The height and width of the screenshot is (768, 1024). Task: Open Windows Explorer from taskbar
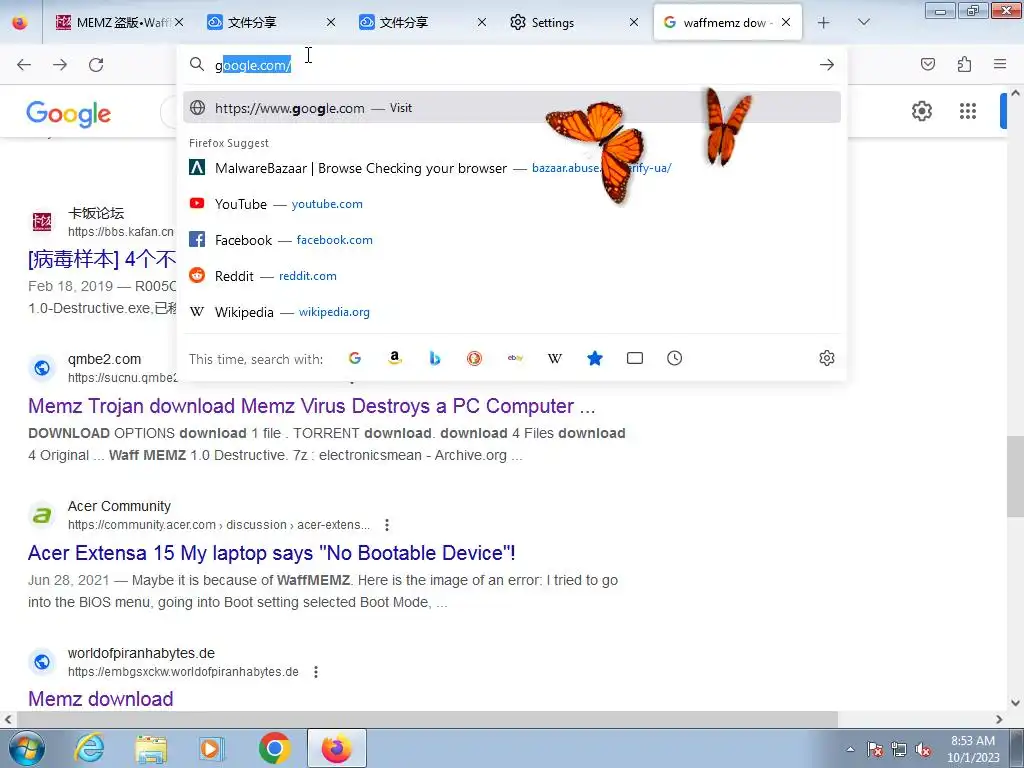(x=151, y=748)
